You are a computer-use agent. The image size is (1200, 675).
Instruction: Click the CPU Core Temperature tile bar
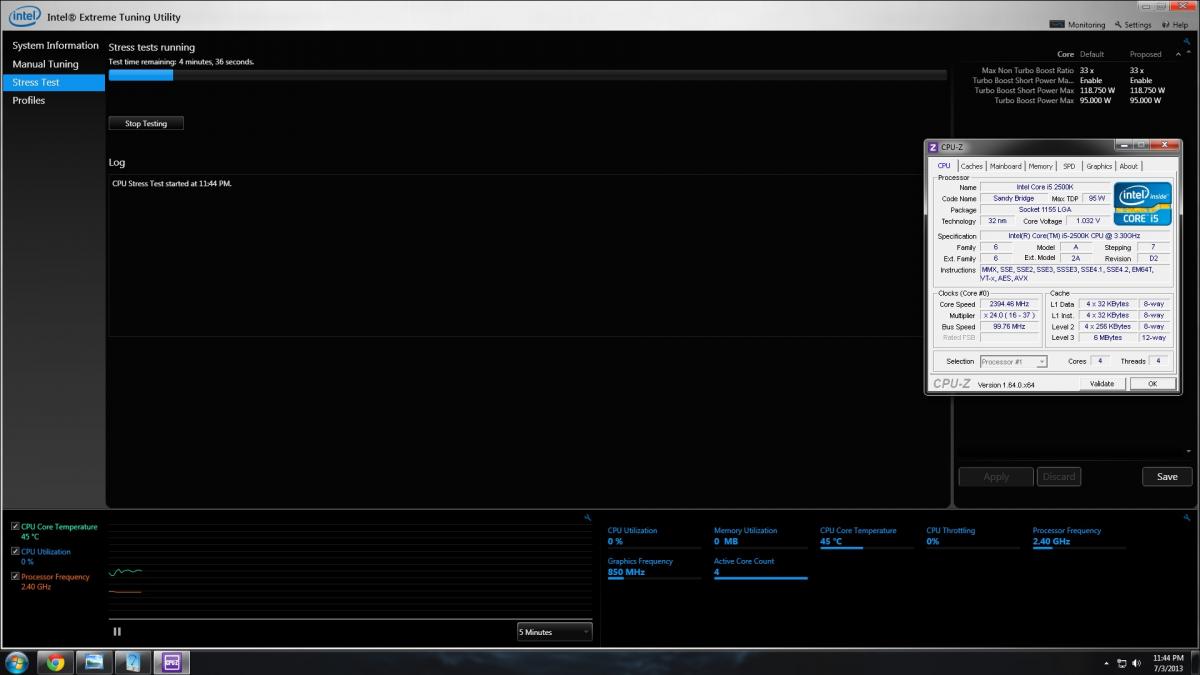point(866,548)
